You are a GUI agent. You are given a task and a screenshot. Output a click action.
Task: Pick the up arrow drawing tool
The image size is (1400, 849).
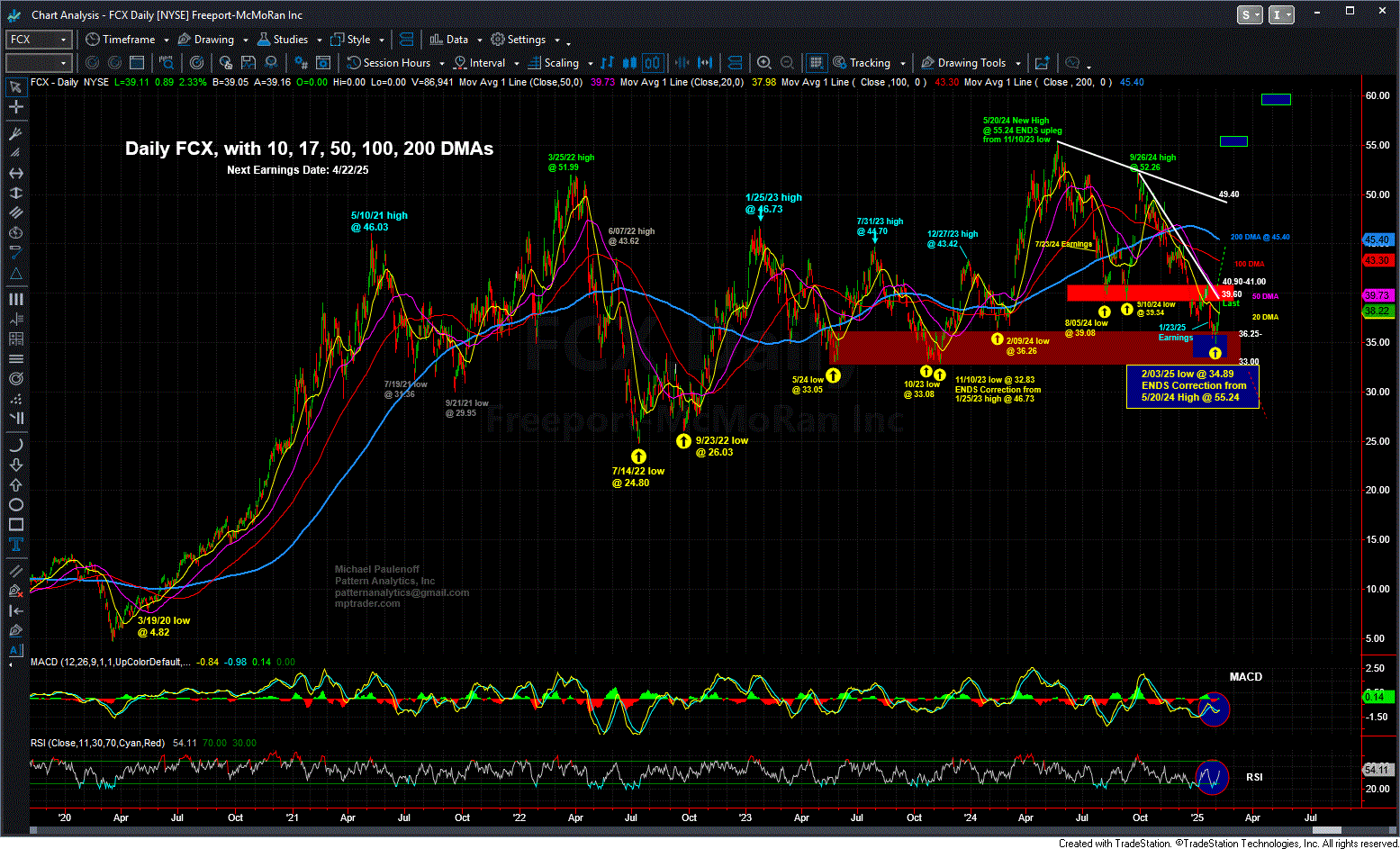[x=15, y=484]
